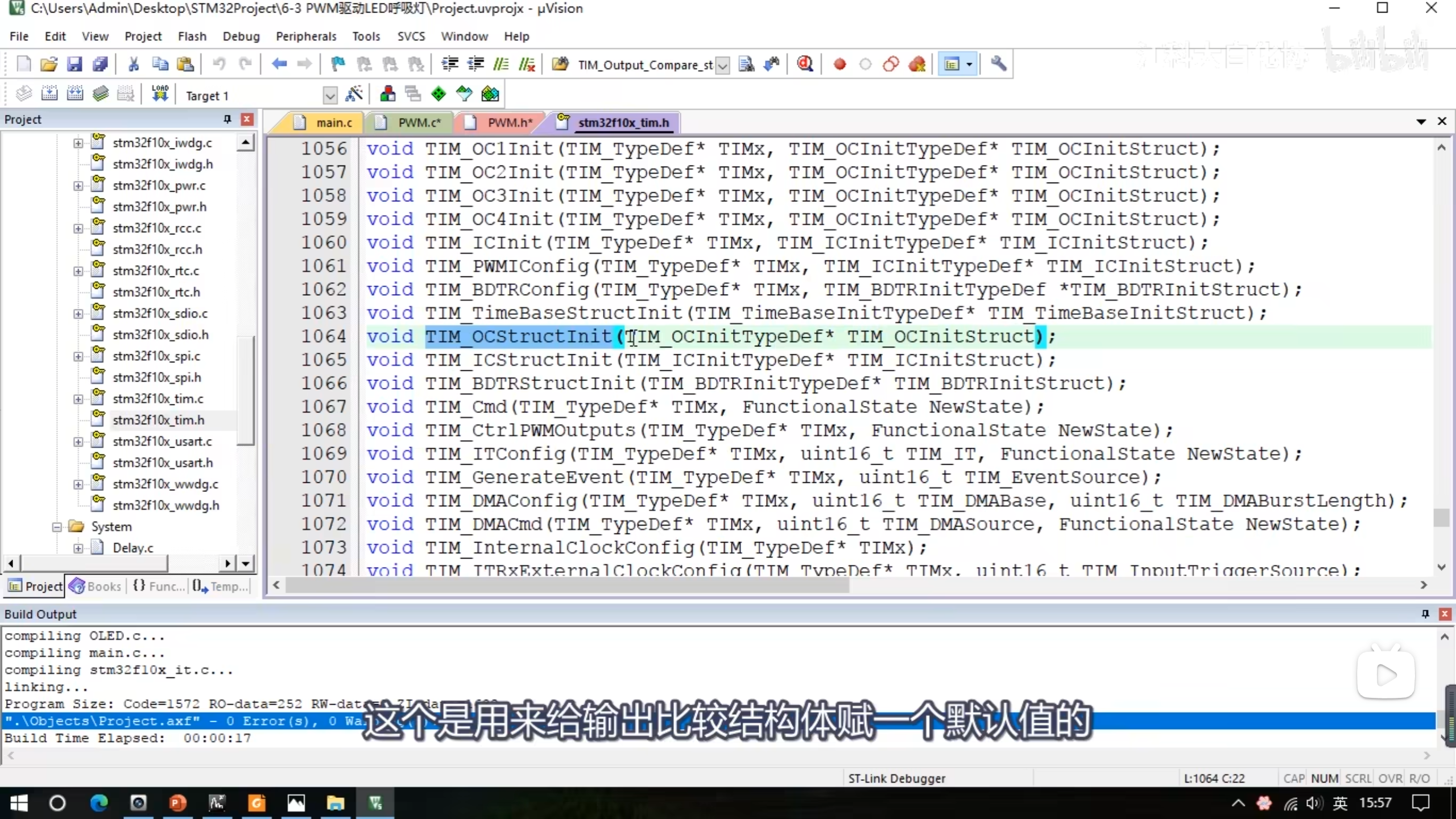
Task: Expand the stm32f10x_tim.c tree node
Action: point(78,399)
